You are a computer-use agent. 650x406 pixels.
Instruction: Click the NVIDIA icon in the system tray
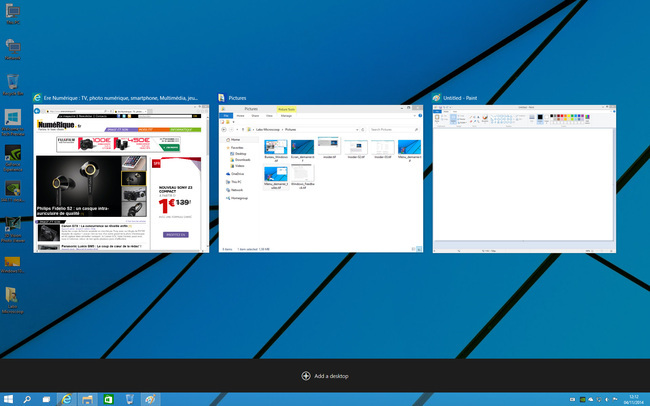tap(582, 399)
